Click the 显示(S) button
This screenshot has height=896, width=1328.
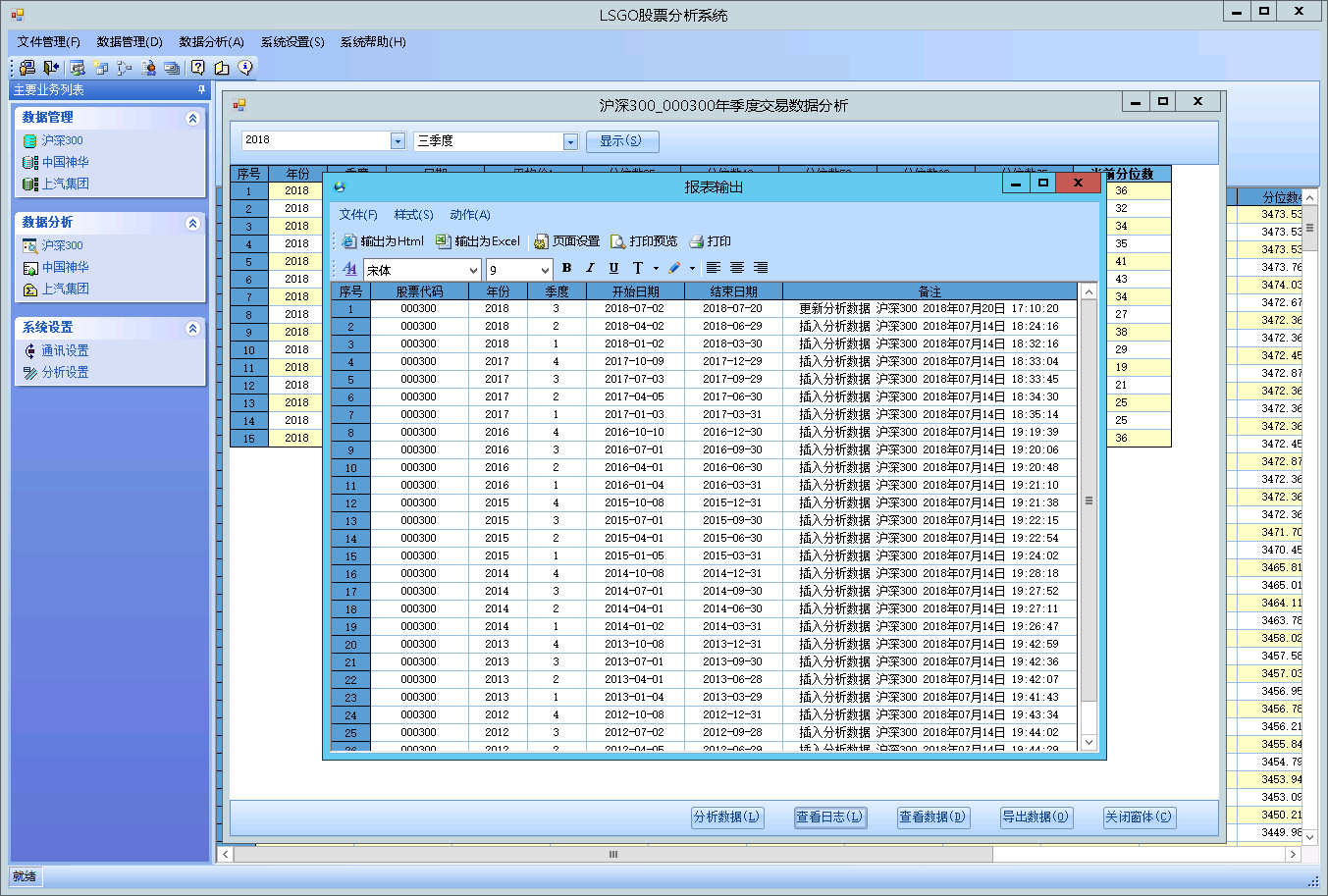click(x=622, y=141)
